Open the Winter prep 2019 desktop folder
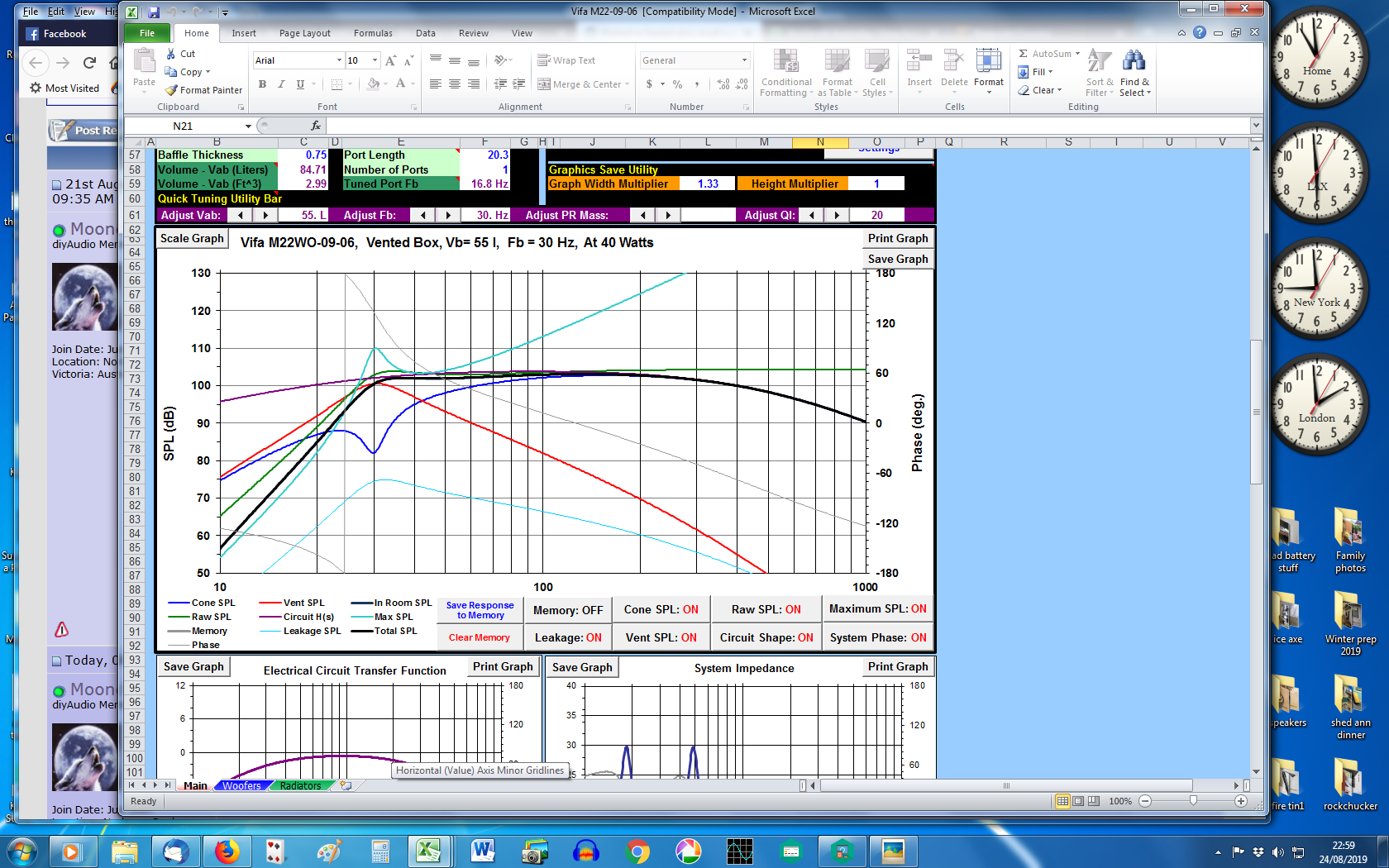1389x868 pixels. [1350, 622]
